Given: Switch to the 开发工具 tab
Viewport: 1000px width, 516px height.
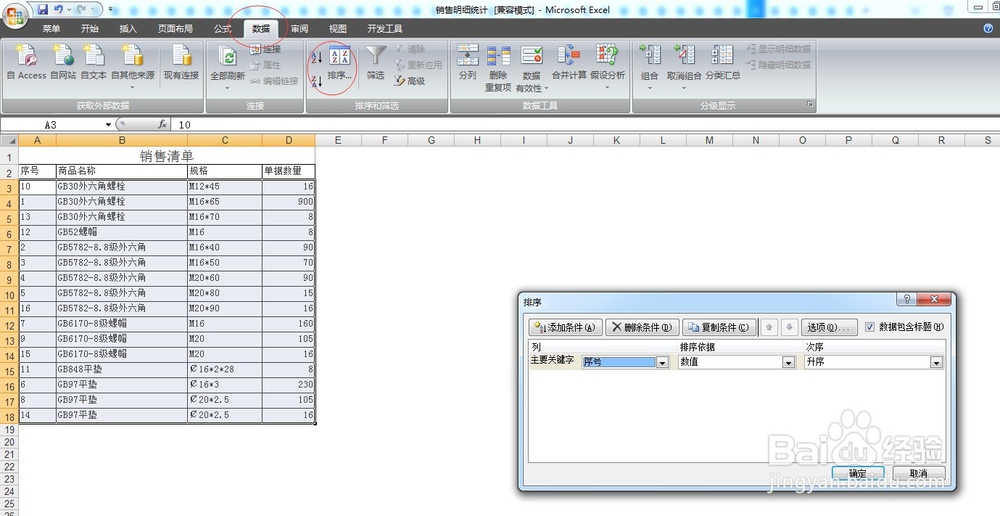Looking at the screenshot, I should click(x=385, y=29).
